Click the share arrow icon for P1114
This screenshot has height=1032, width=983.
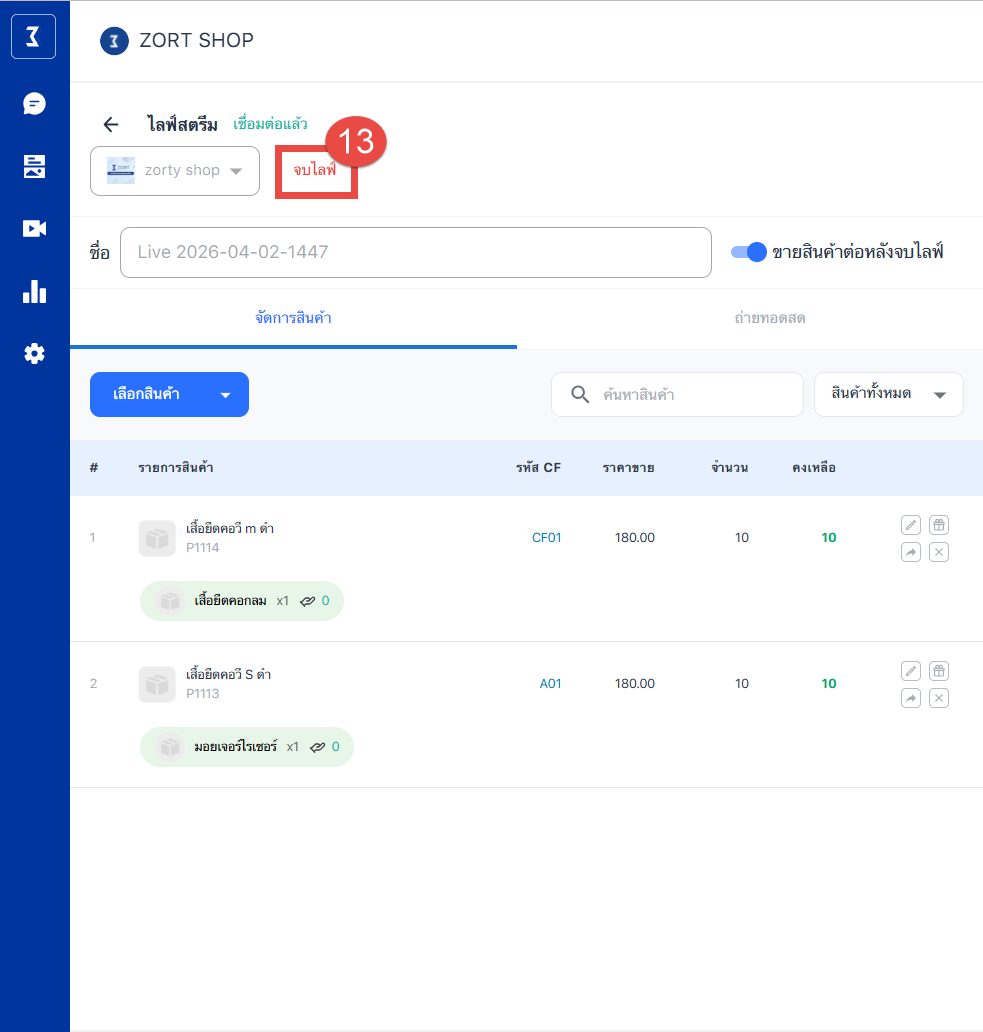910,552
